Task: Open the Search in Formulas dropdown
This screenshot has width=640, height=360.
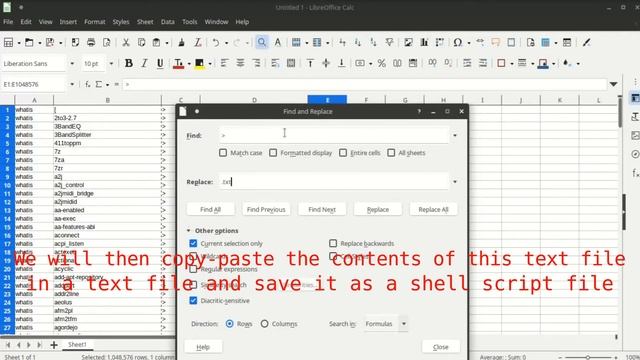Action: pyautogui.click(x=404, y=324)
